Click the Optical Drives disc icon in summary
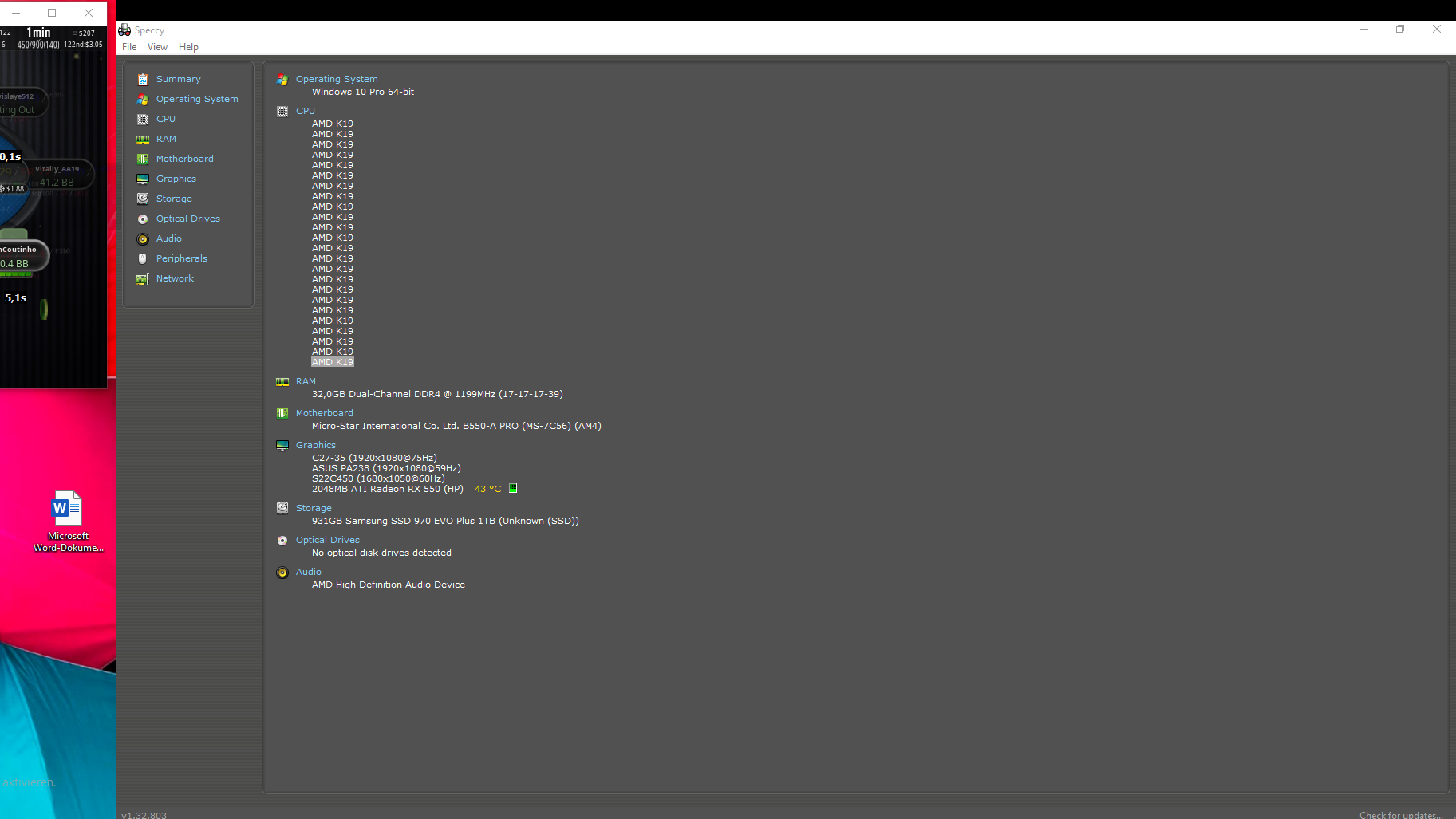The image size is (1456, 819). (x=282, y=540)
